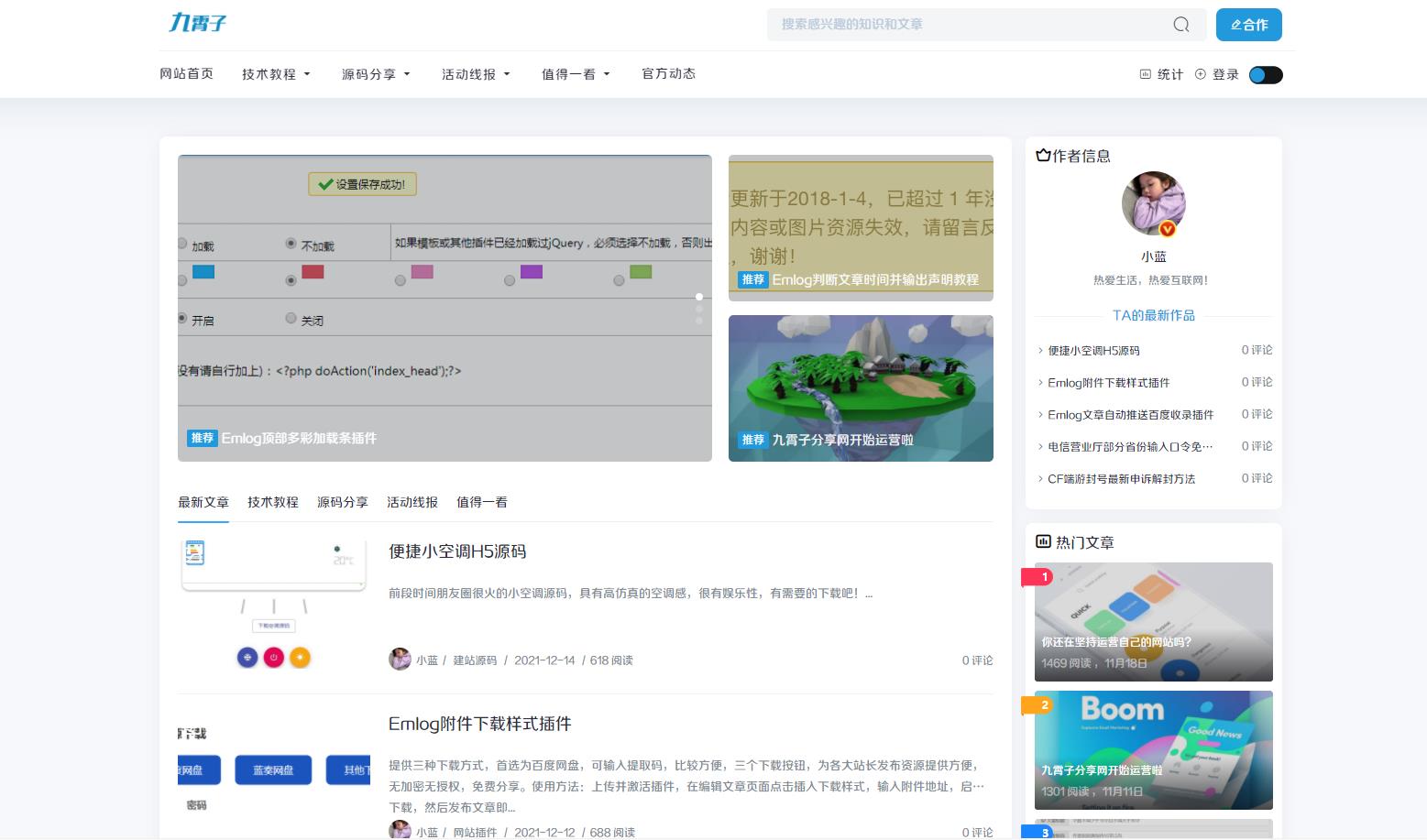Select the 开启 radio option in the slide
This screenshot has width=1427, height=840.
(183, 318)
